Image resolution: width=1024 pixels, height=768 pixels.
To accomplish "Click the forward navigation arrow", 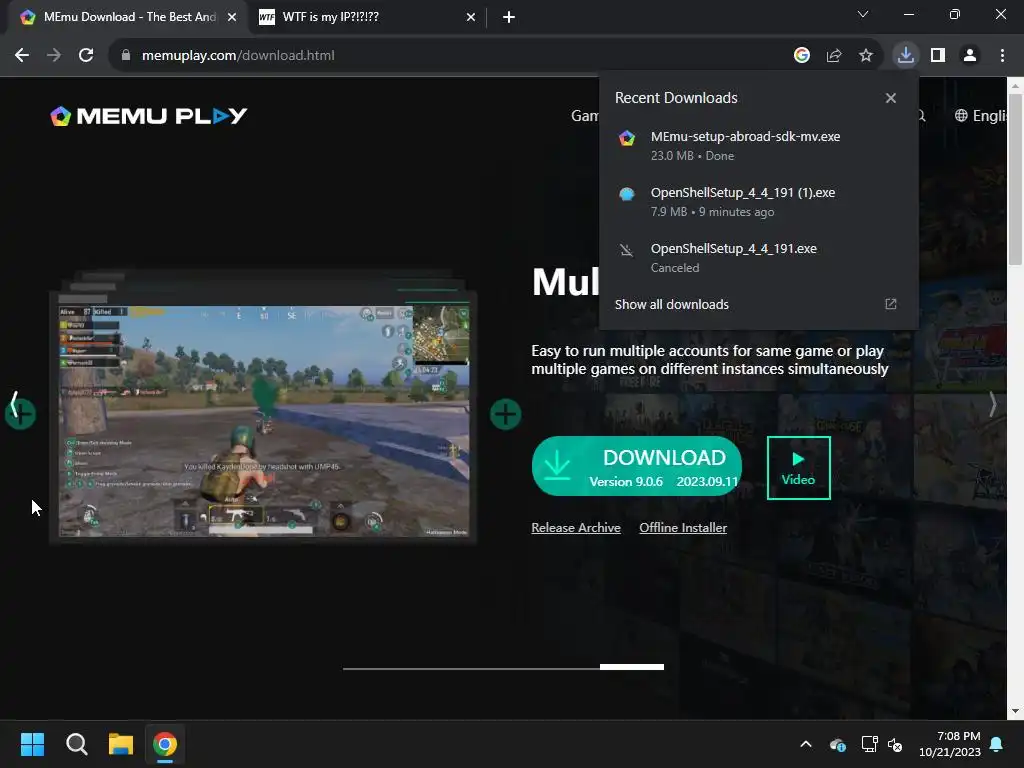I will click(x=54, y=56).
